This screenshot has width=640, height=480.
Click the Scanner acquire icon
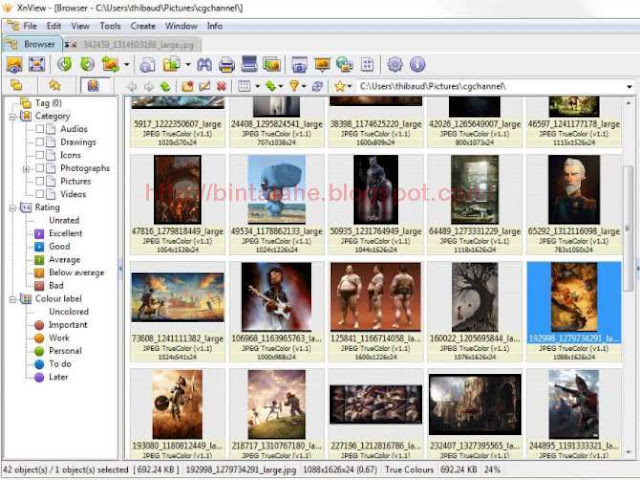tap(249, 64)
